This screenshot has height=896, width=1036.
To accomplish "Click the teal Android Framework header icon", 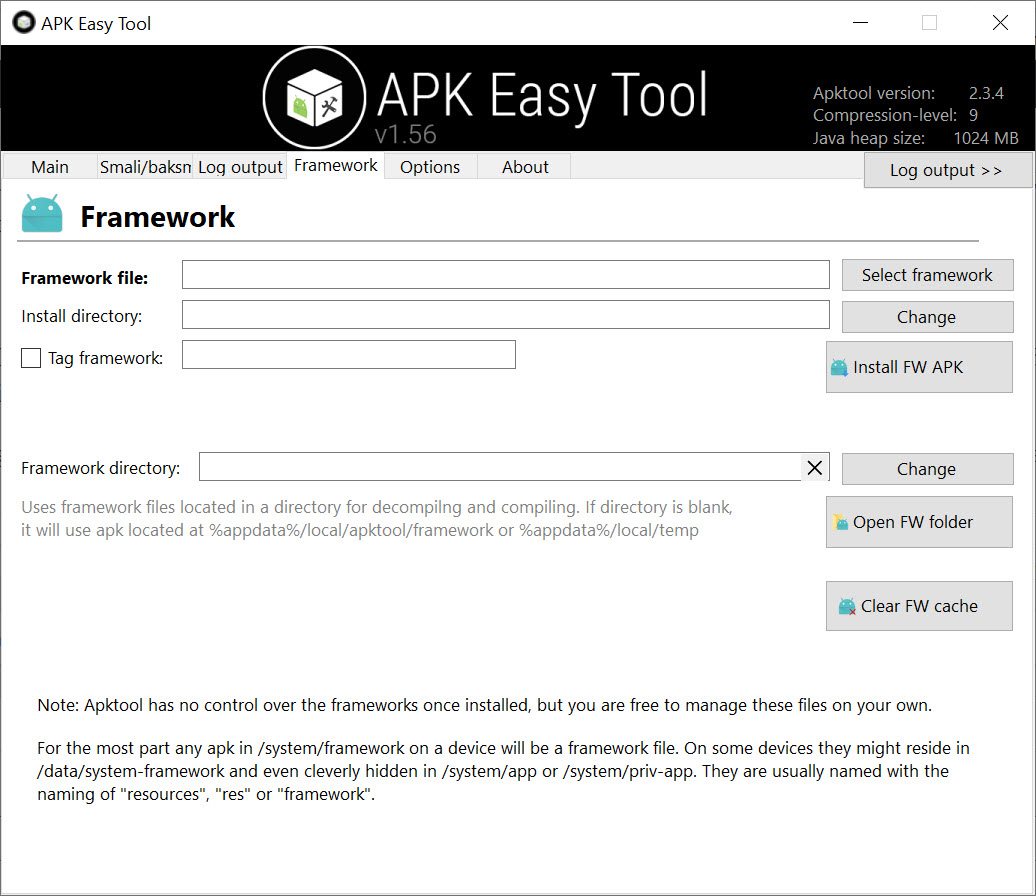I will [42, 213].
